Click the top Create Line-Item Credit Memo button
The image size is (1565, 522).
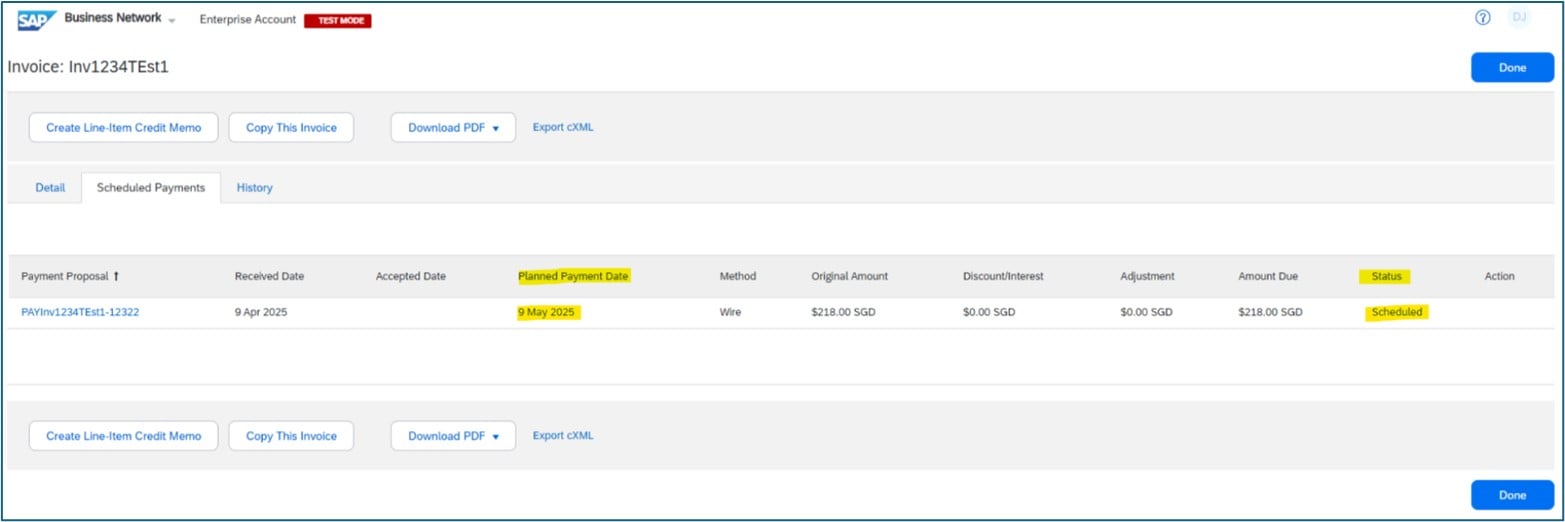pyautogui.click(x=123, y=128)
